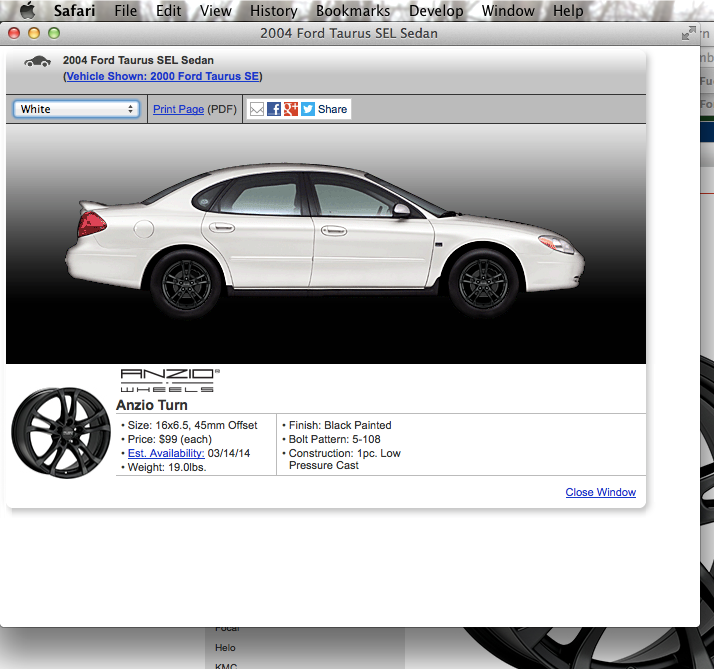Open the Develop menu
Viewport: 714px width, 669px height.
pos(436,10)
